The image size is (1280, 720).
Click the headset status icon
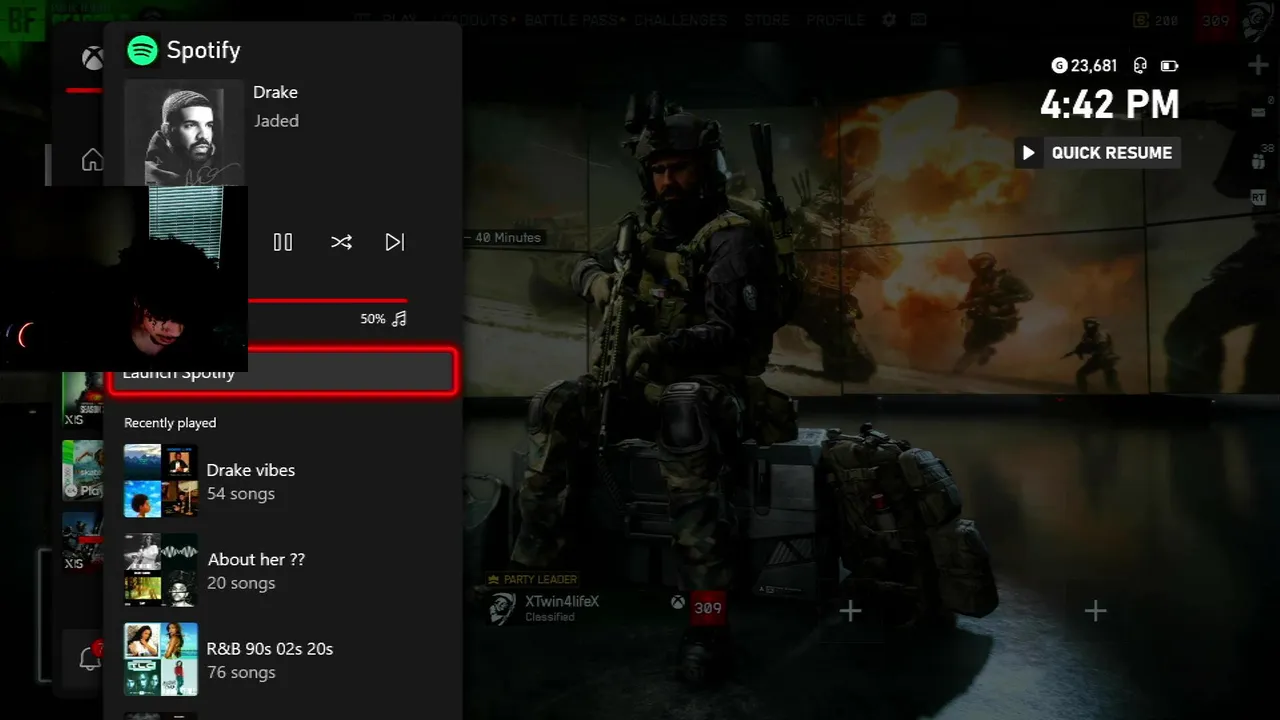(x=1140, y=66)
